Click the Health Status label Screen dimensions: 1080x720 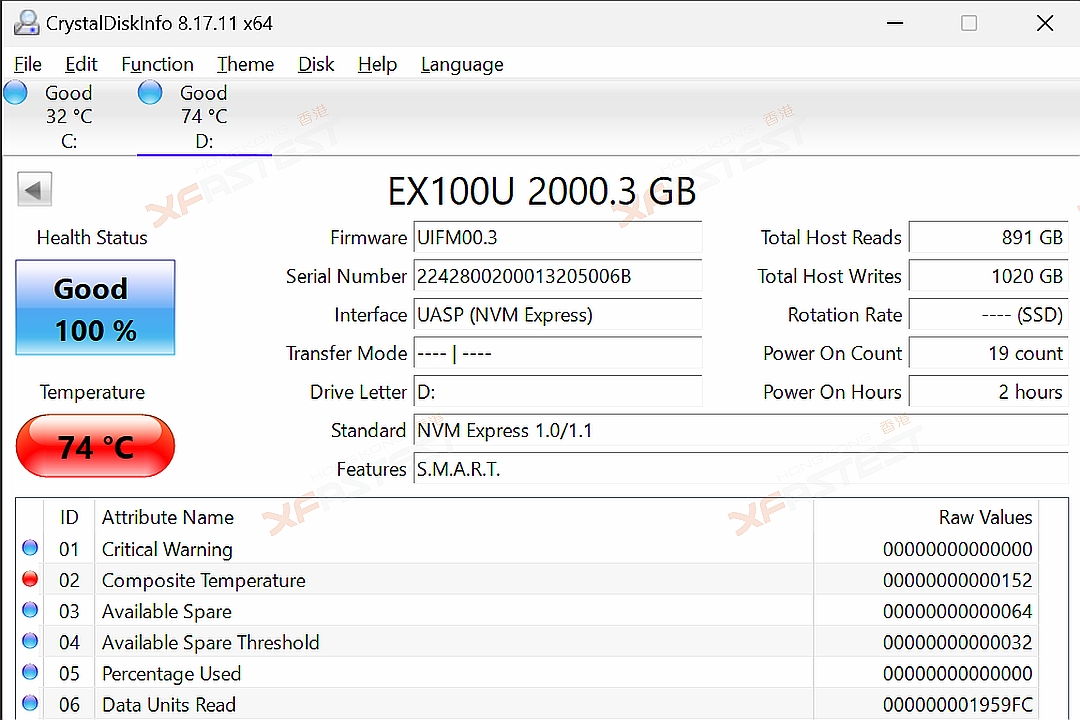(92, 238)
